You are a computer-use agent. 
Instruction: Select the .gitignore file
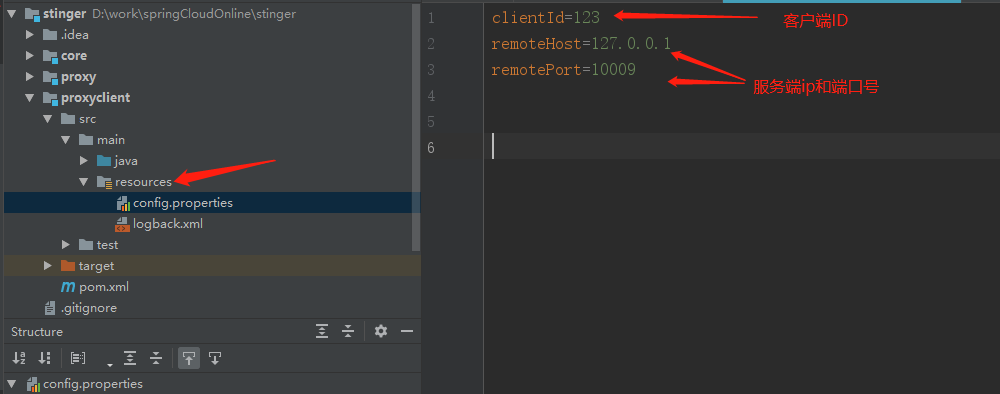[x=88, y=308]
